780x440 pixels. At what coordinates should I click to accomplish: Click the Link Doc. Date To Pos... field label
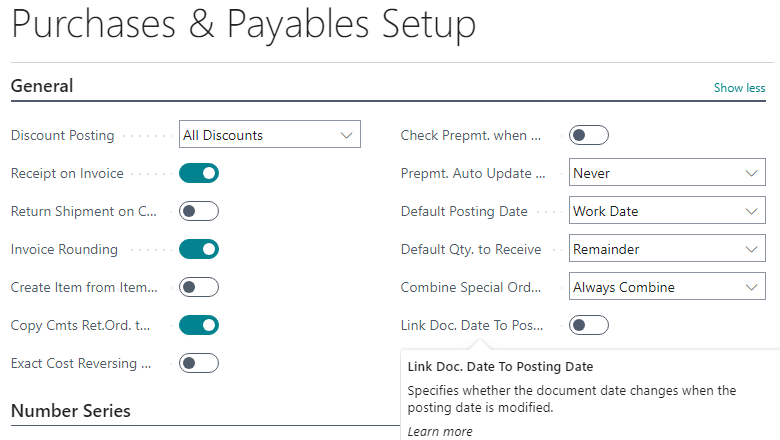point(472,326)
